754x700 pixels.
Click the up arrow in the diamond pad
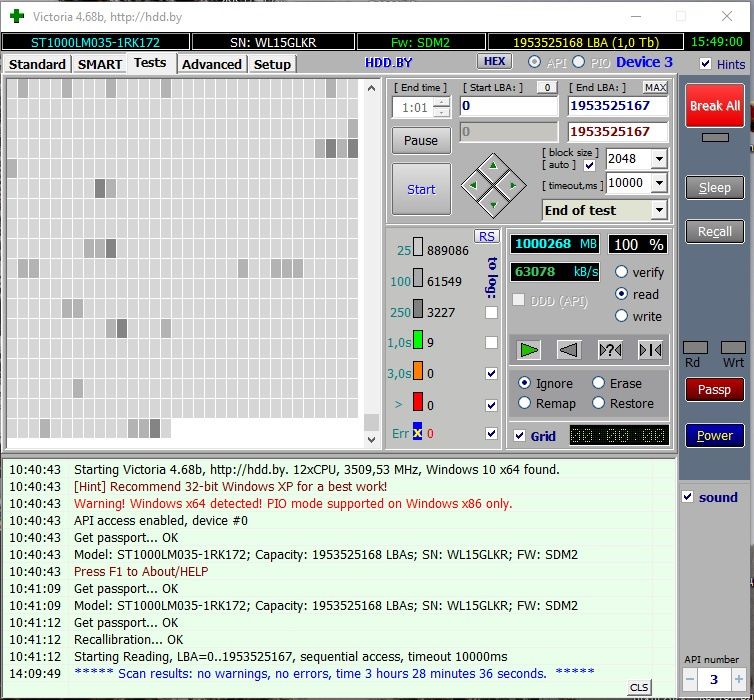coord(492,165)
